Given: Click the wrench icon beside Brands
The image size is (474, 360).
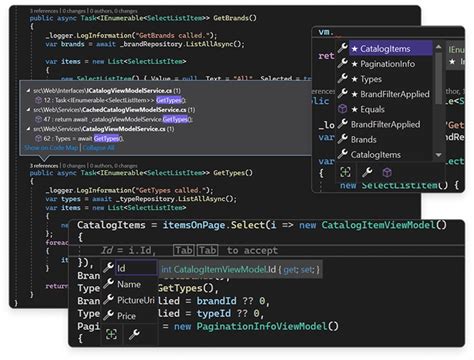Looking at the screenshot, I should click(x=342, y=139).
